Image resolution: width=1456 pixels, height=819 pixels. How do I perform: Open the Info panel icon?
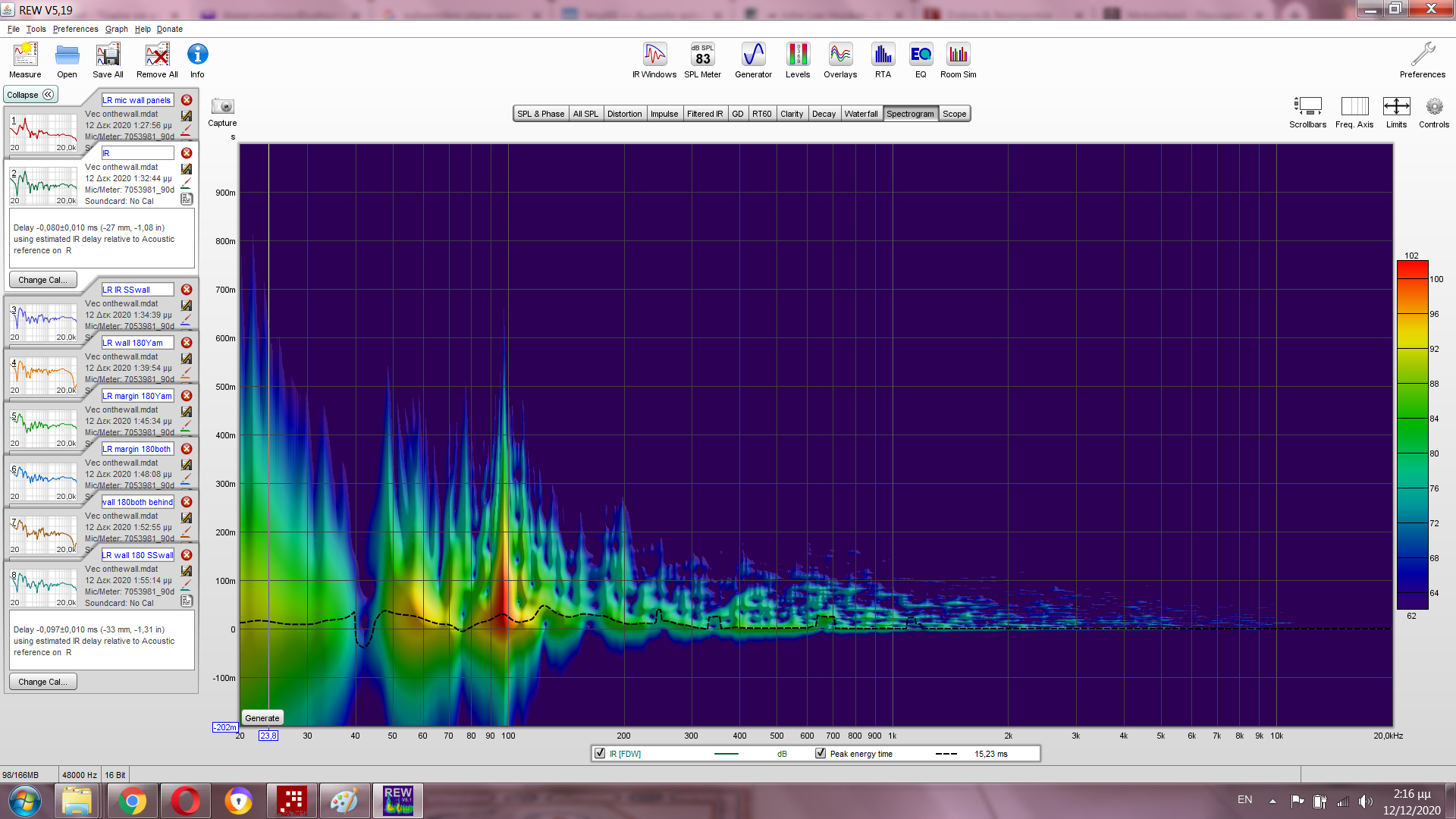tap(197, 60)
